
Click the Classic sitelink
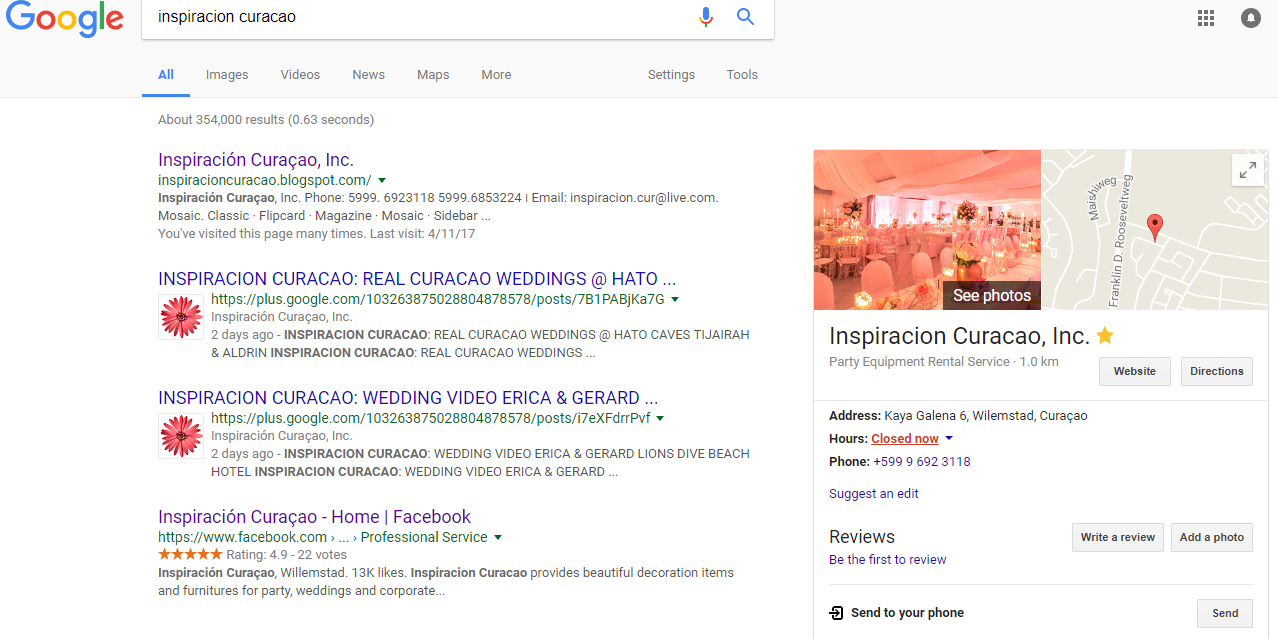(x=228, y=216)
